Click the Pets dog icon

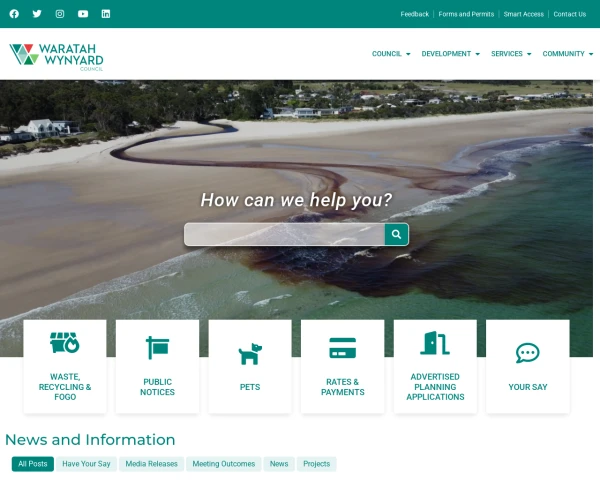tap(250, 353)
